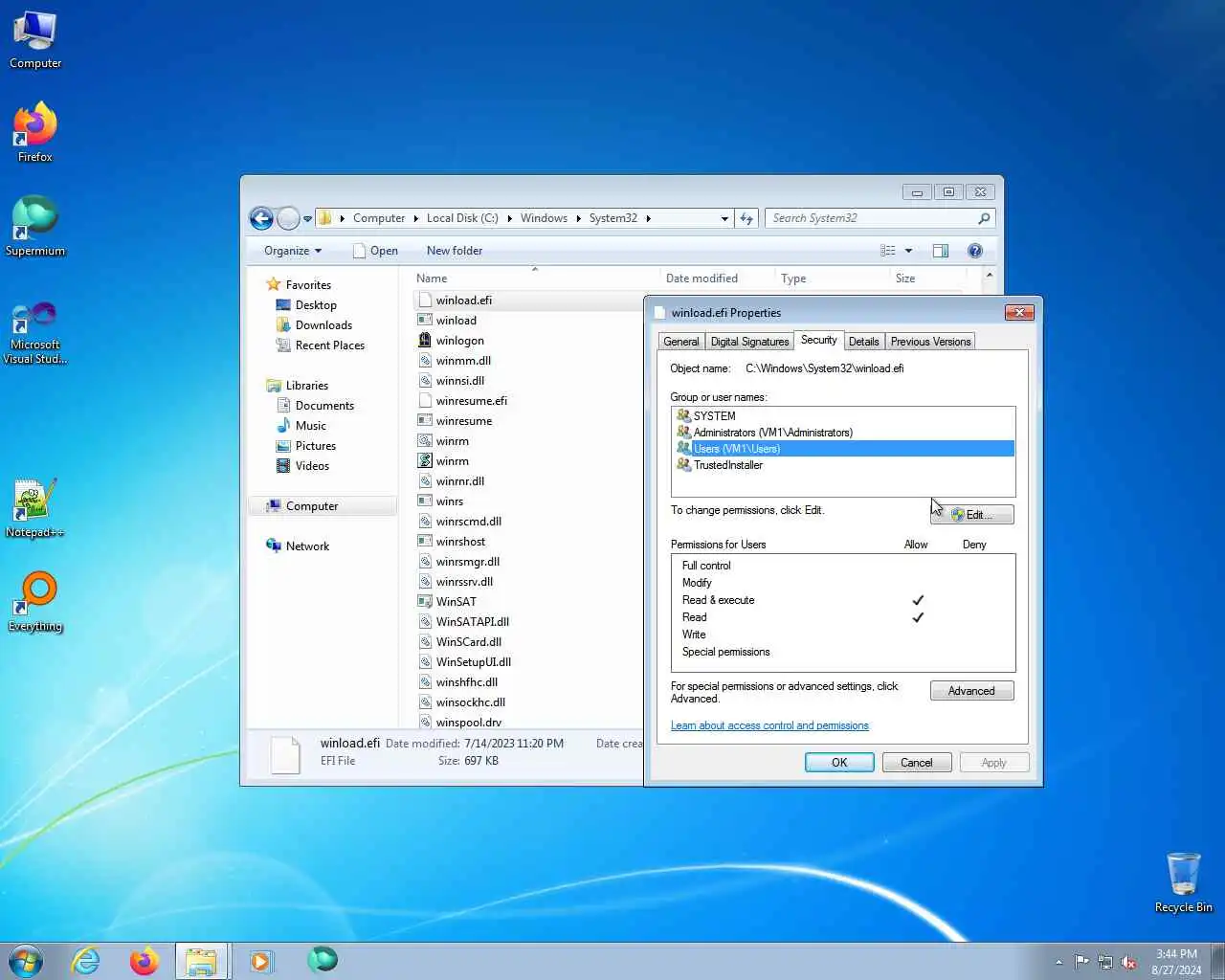Viewport: 1225px width, 980px height.
Task: Open the Everything search desktop icon
Action: pyautogui.click(x=35, y=602)
